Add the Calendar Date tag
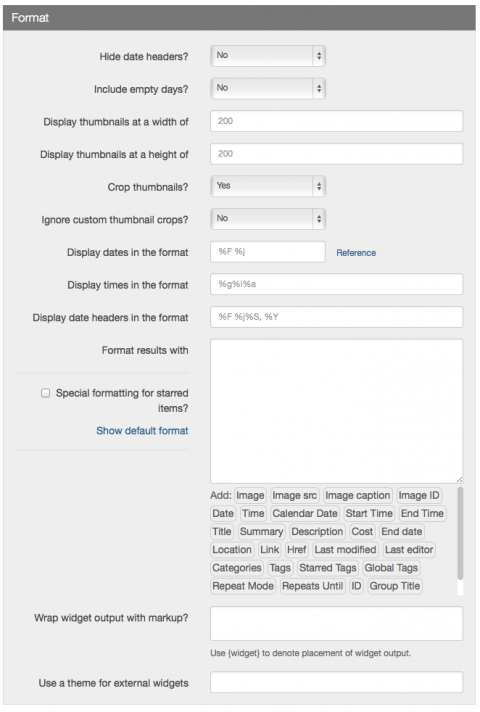This screenshot has height=712, width=480. (x=305, y=514)
